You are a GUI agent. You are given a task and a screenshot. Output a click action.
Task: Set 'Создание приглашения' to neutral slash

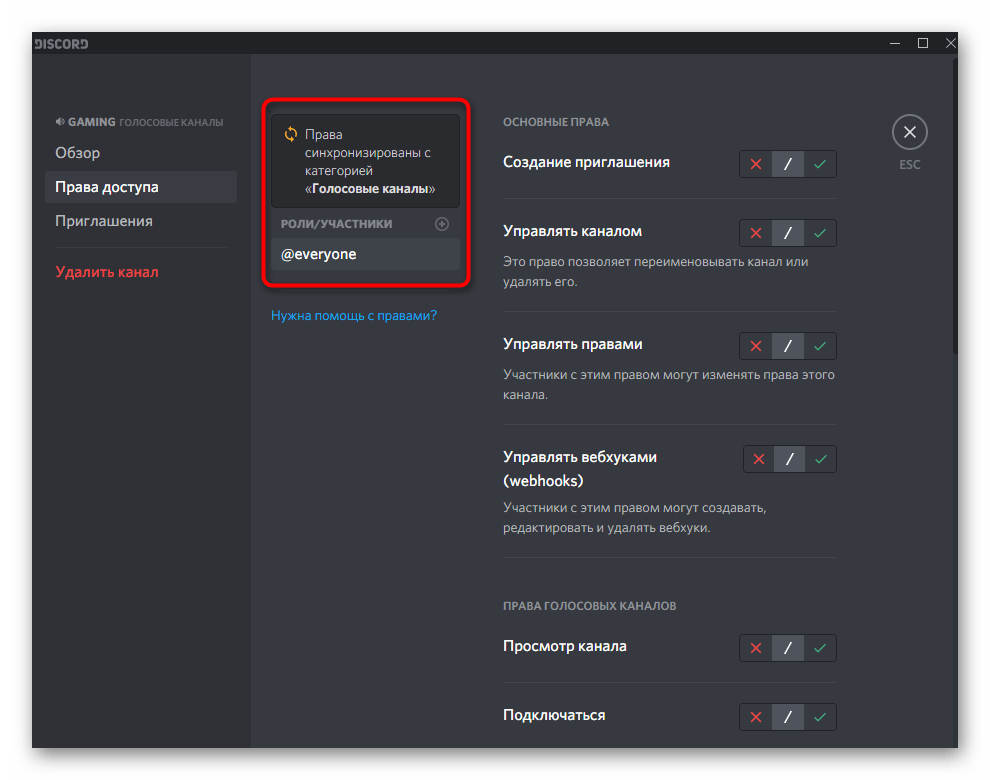coord(788,164)
